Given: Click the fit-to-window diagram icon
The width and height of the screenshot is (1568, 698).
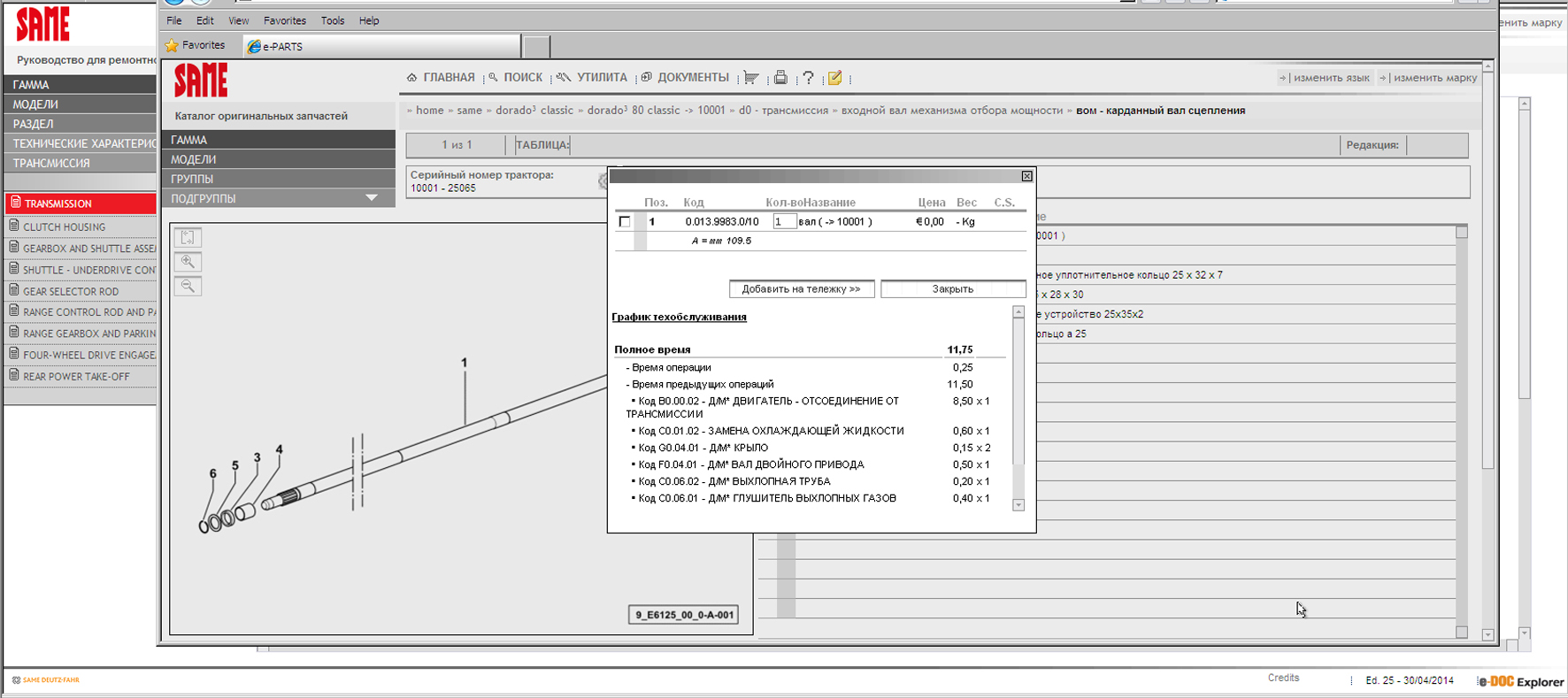Looking at the screenshot, I should tap(188, 237).
